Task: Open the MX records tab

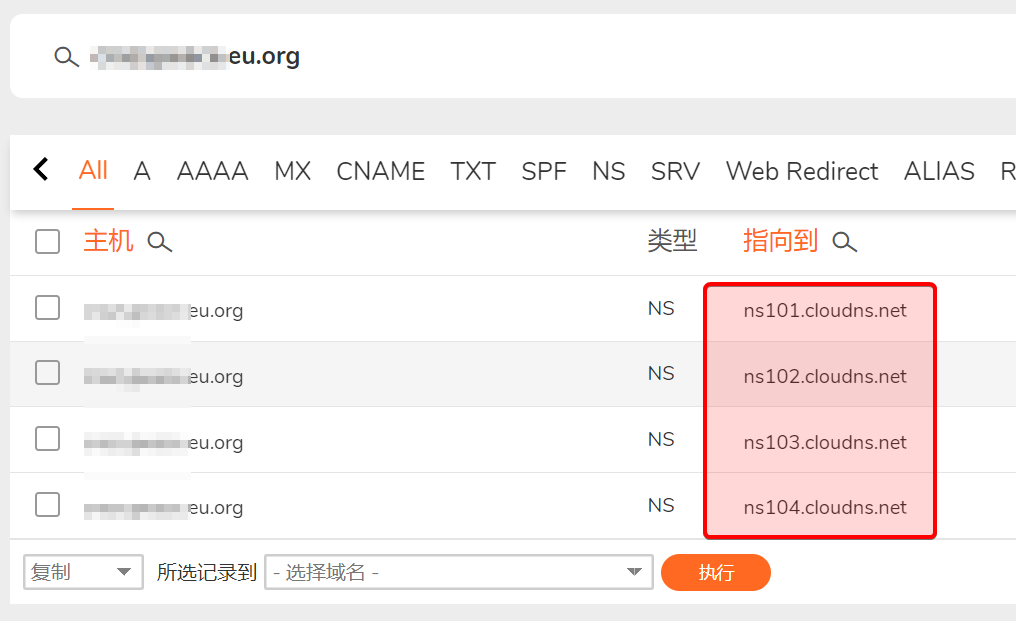Action: [x=292, y=171]
